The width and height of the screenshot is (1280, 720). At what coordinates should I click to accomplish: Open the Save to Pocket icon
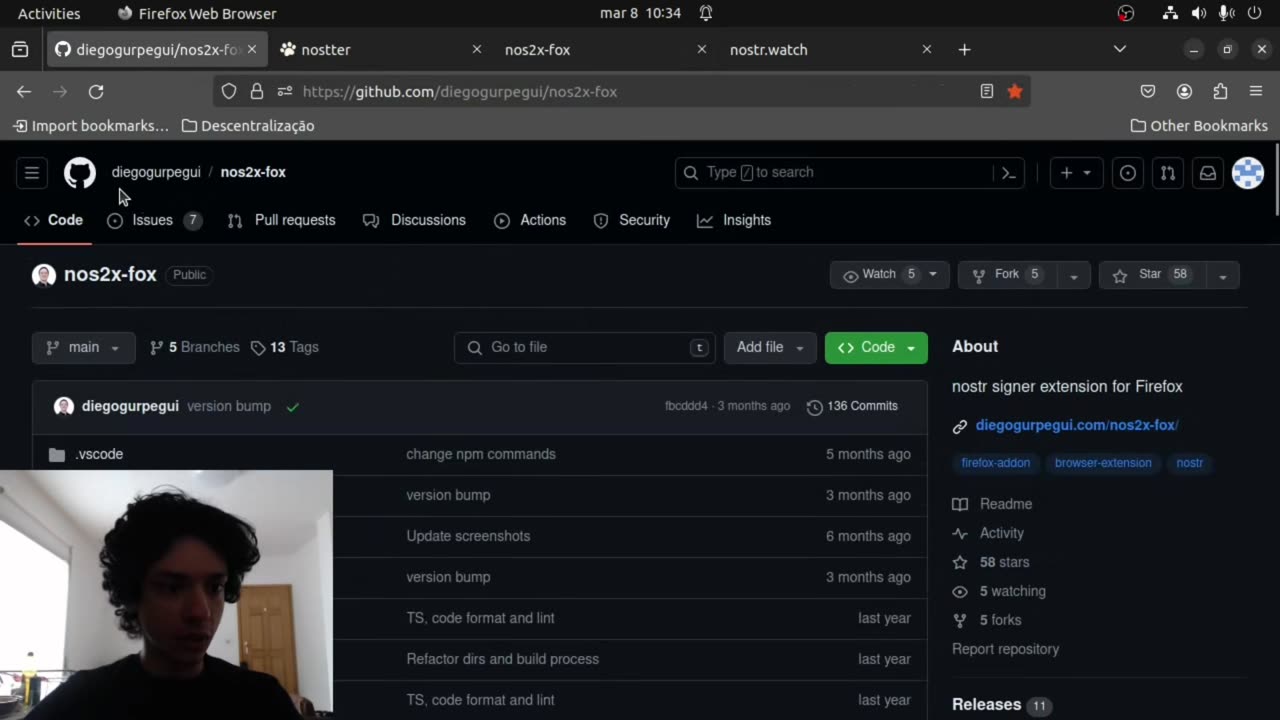(1148, 91)
